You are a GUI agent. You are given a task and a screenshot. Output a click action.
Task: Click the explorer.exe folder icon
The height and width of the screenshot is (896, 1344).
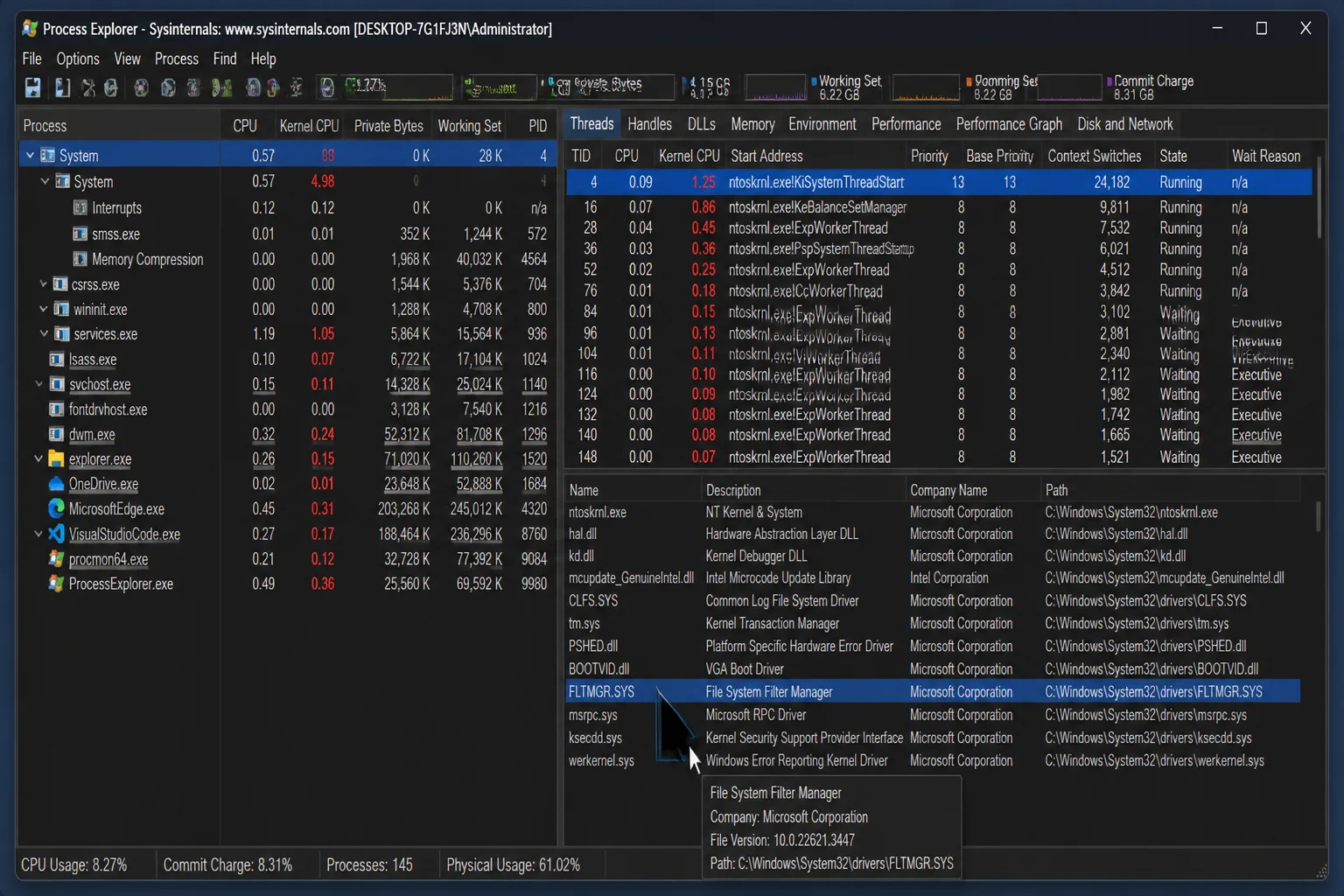tap(57, 459)
